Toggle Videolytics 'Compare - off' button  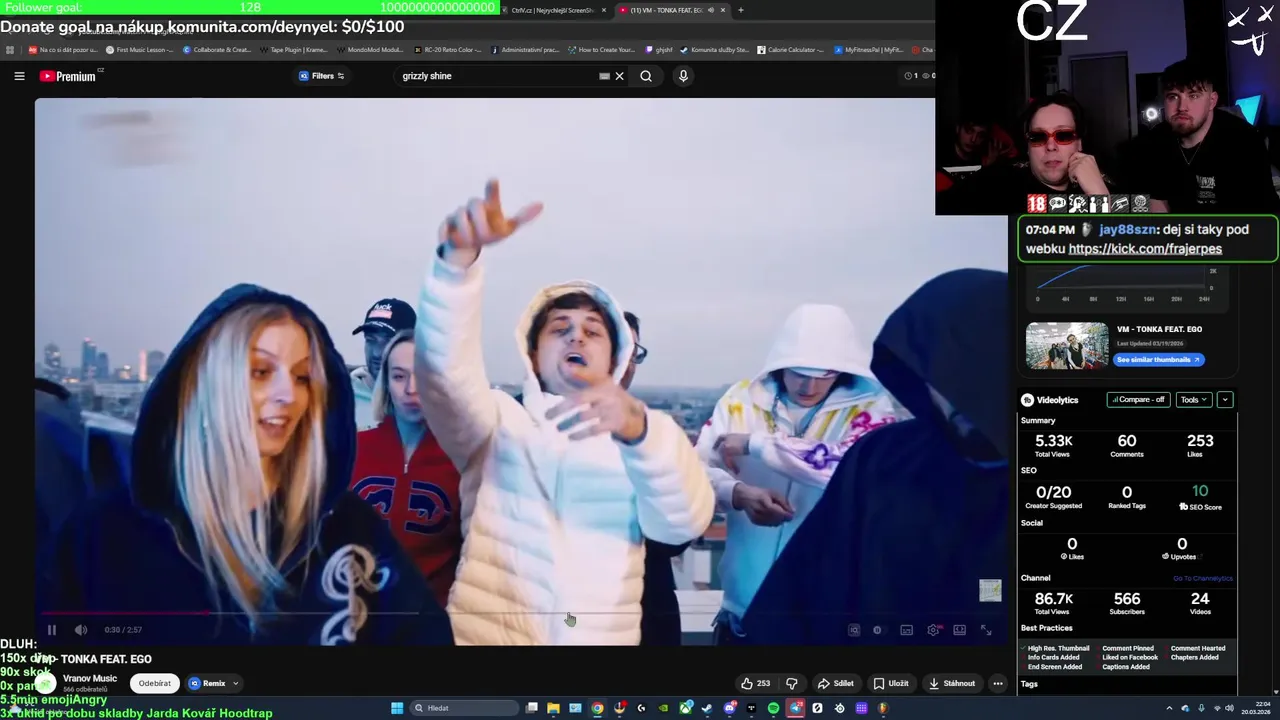point(1138,400)
